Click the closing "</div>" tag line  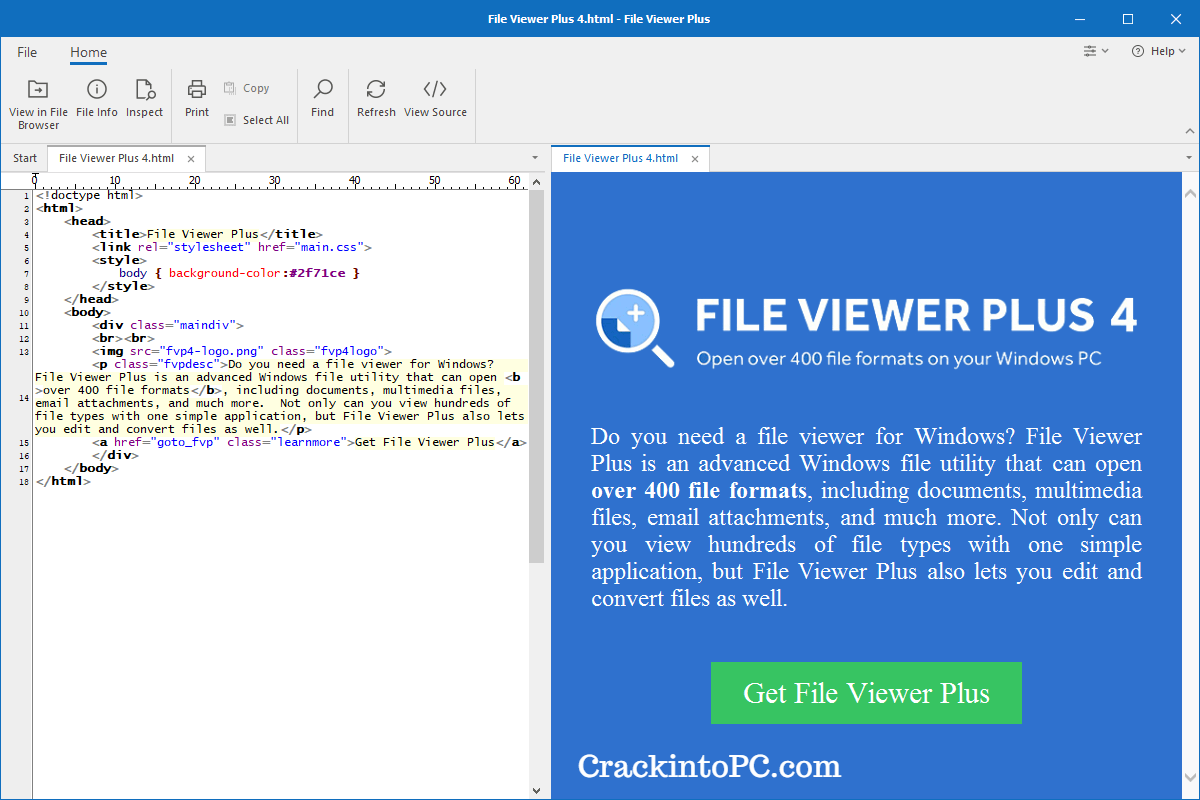click(116, 455)
